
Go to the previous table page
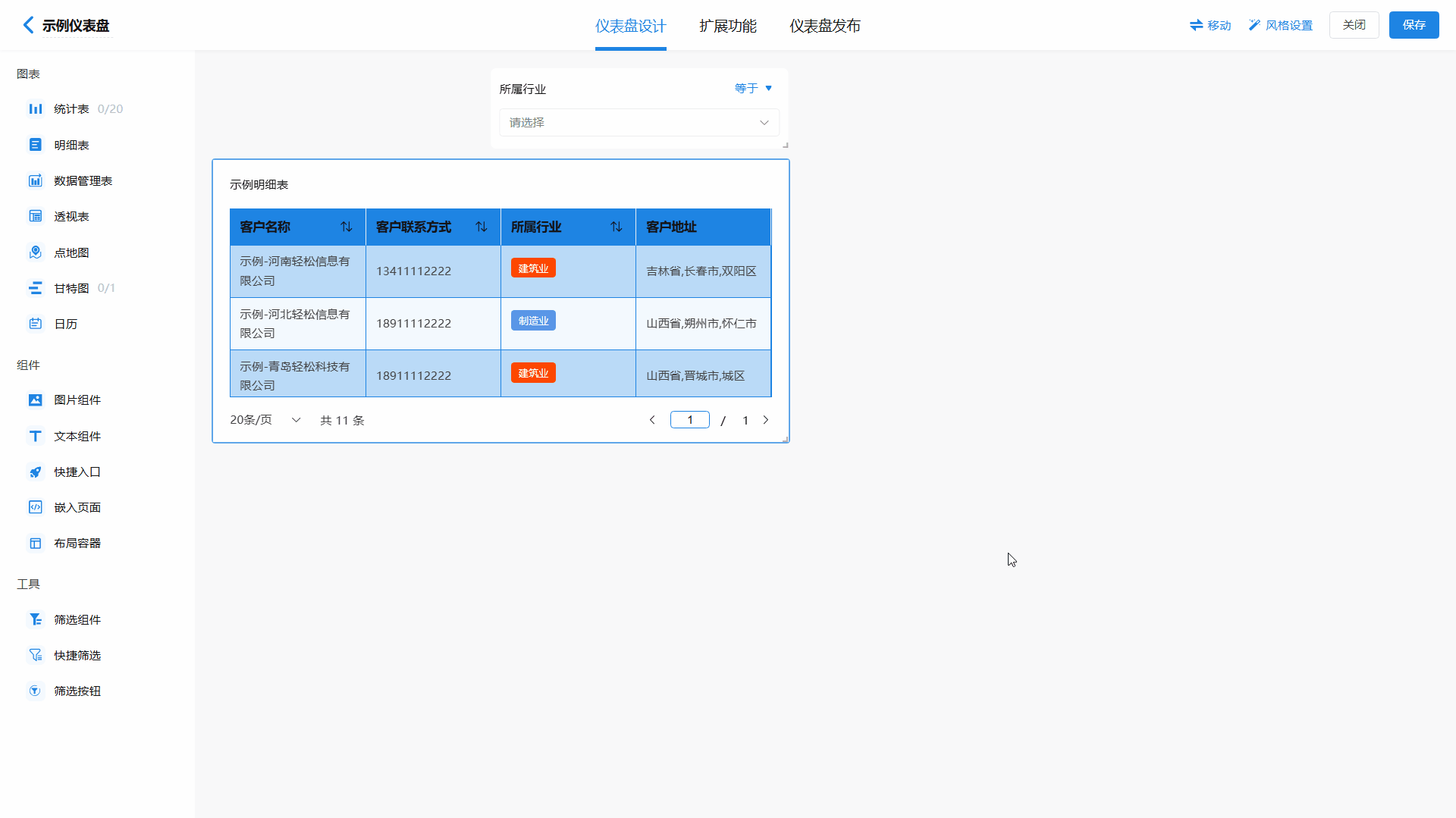click(652, 420)
